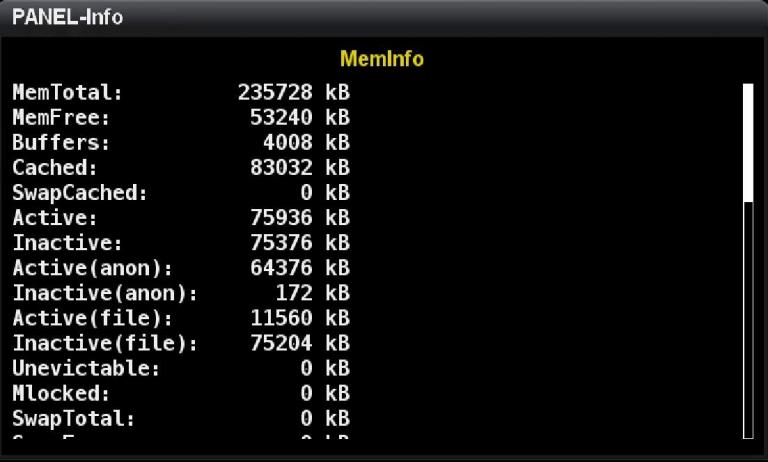
Task: Select the Inactive(anon) row label
Action: 105,293
